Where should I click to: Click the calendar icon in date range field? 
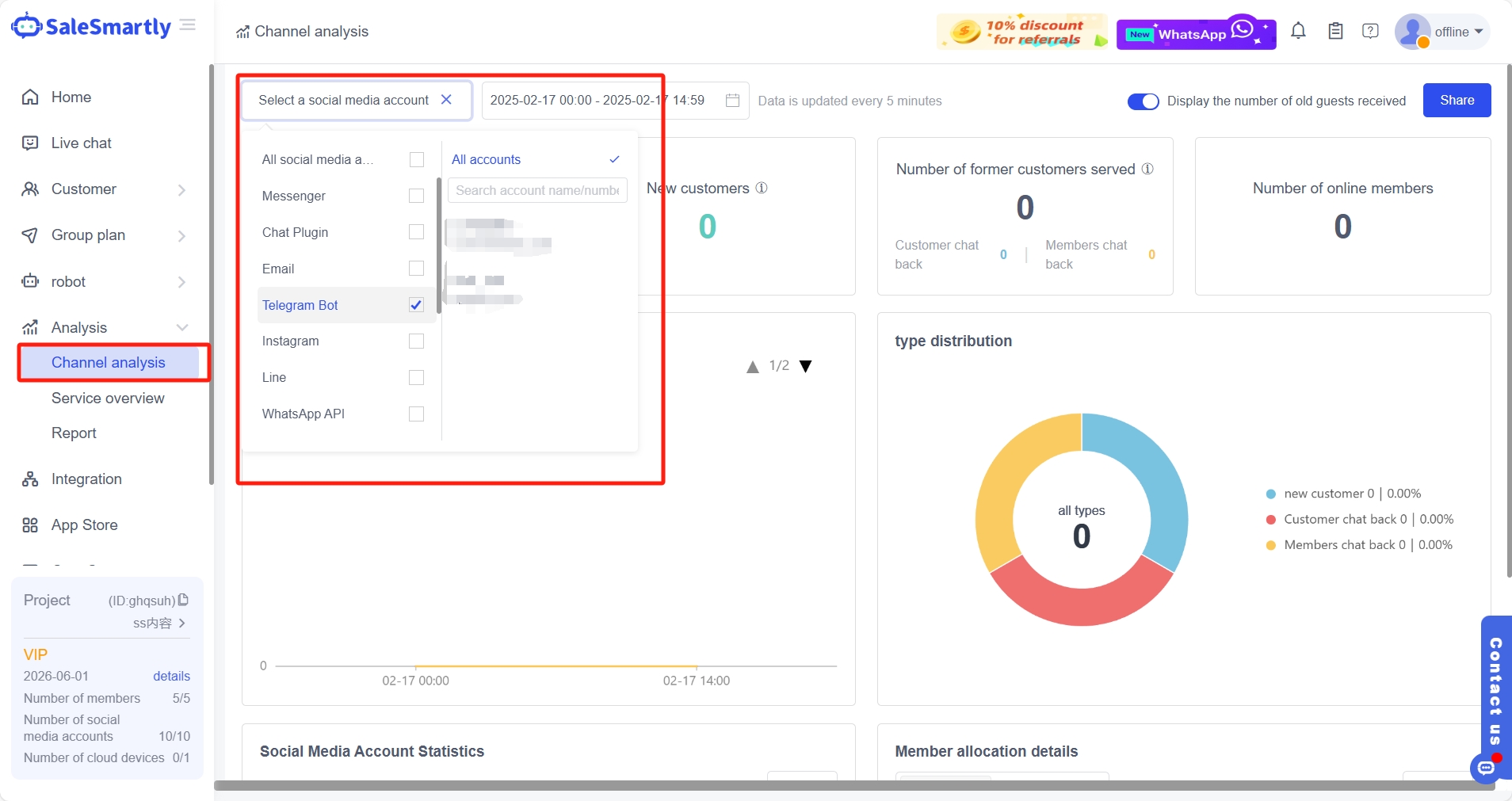coord(732,101)
